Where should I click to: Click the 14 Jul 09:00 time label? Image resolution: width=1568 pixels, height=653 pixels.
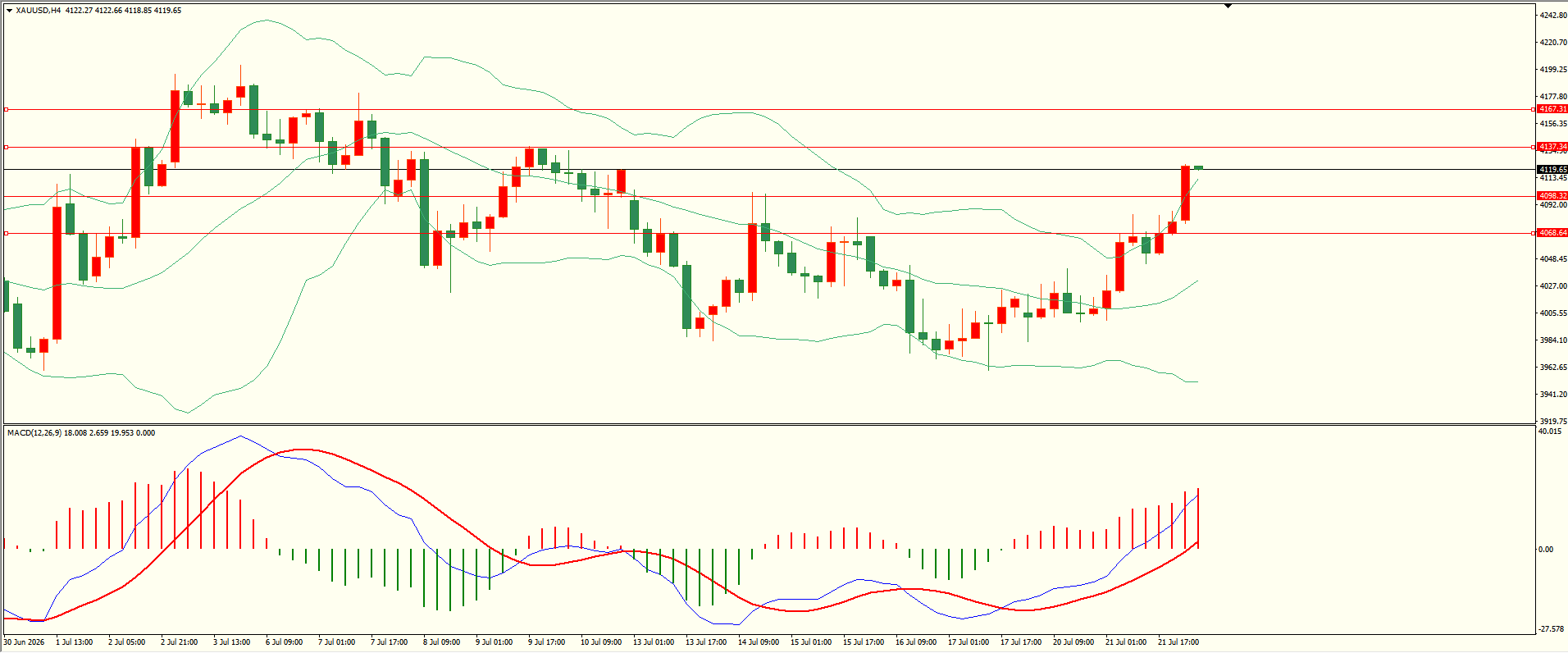[759, 642]
